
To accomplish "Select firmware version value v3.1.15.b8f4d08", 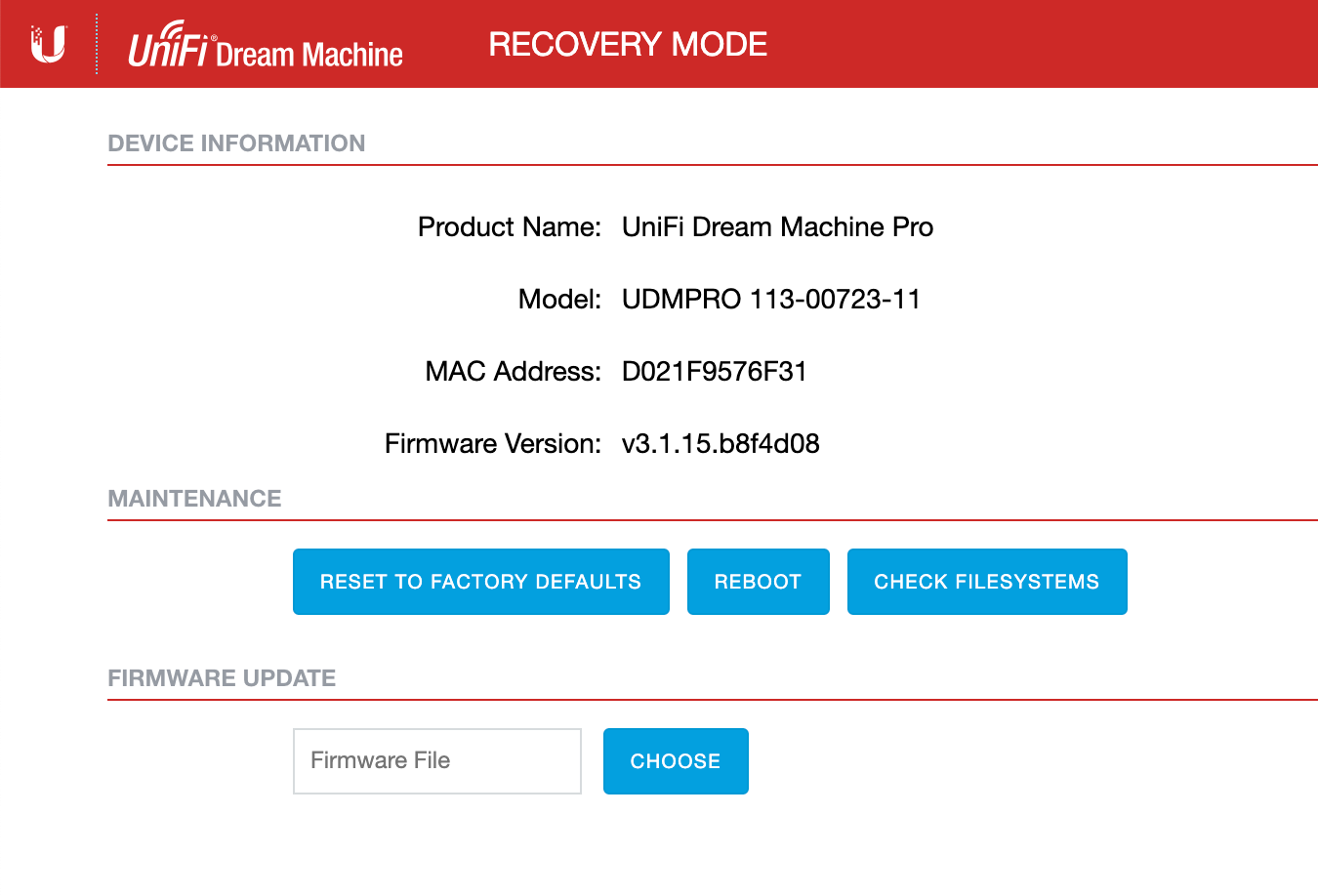I will 721,444.
